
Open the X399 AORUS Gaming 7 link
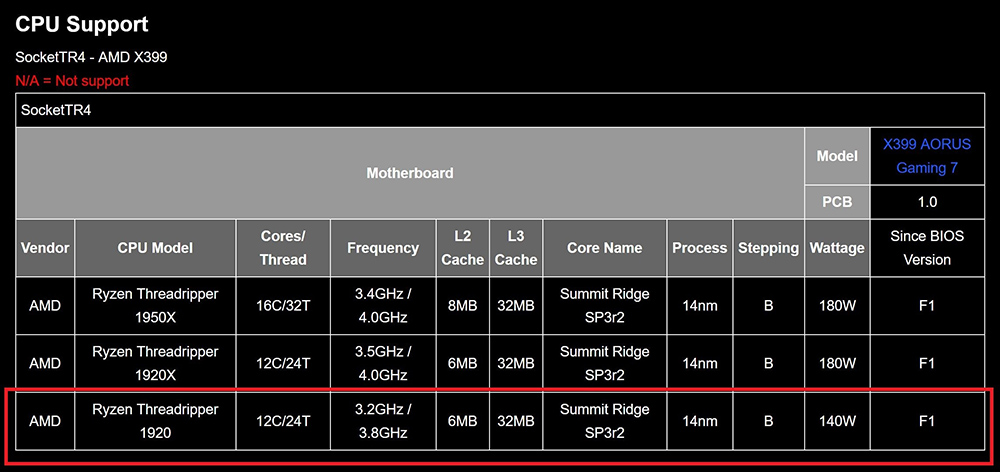(927, 156)
